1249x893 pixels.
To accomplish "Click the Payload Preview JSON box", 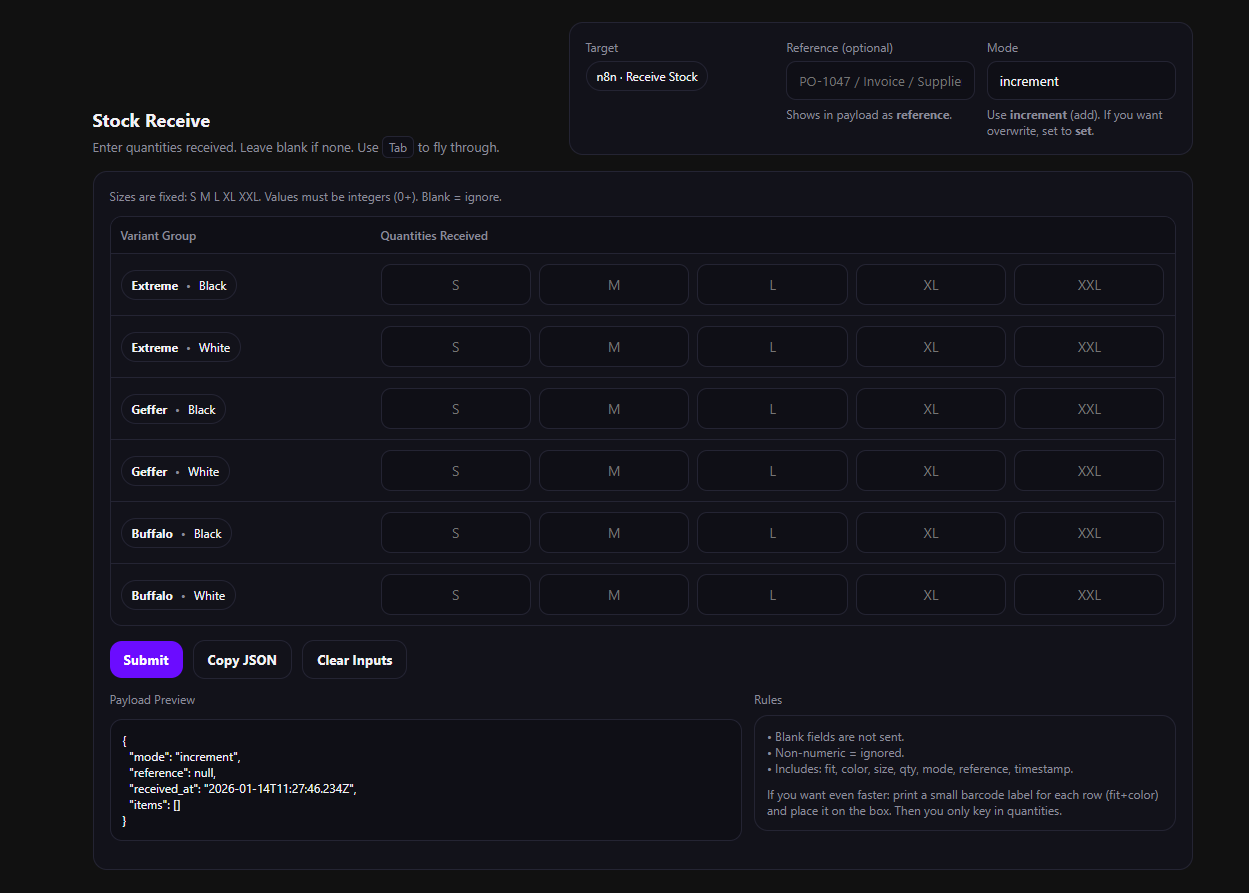I will coord(426,780).
